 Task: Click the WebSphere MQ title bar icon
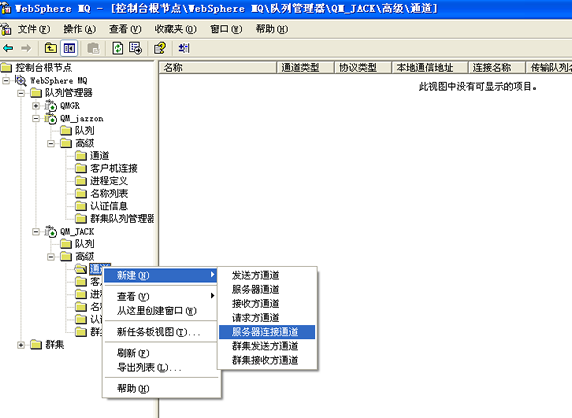click(x=6, y=8)
